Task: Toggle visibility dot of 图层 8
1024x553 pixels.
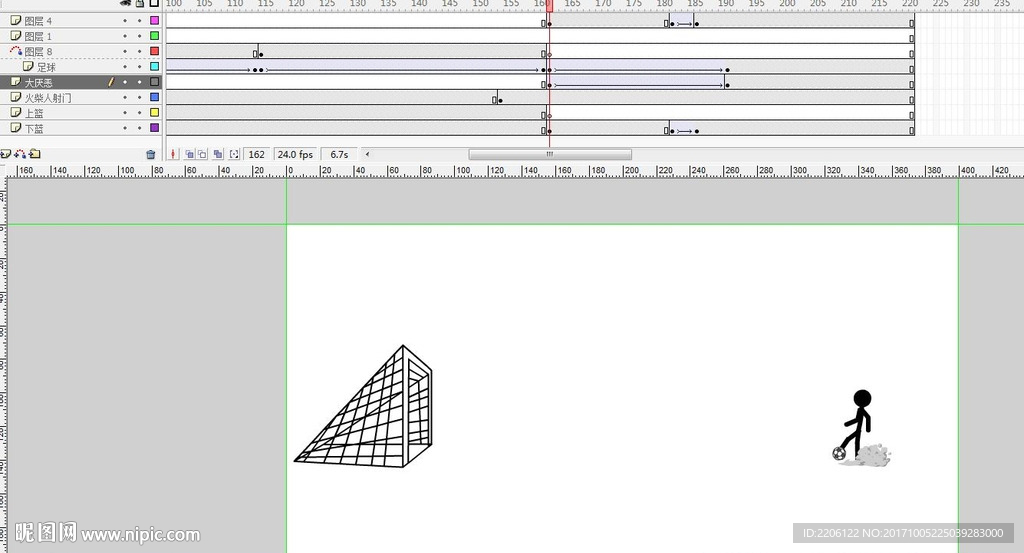Action: point(125,52)
